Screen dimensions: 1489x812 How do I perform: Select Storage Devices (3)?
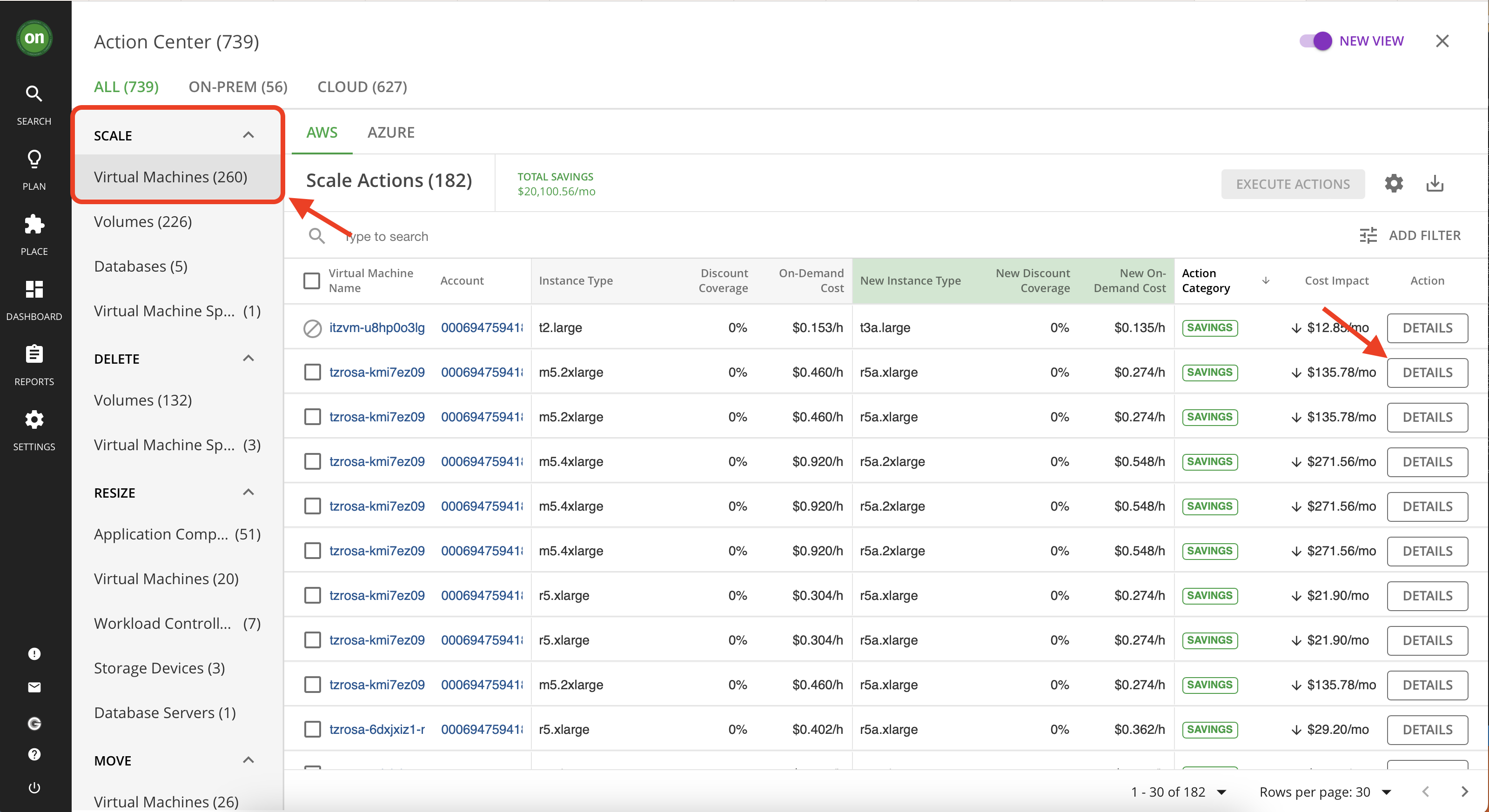(159, 668)
